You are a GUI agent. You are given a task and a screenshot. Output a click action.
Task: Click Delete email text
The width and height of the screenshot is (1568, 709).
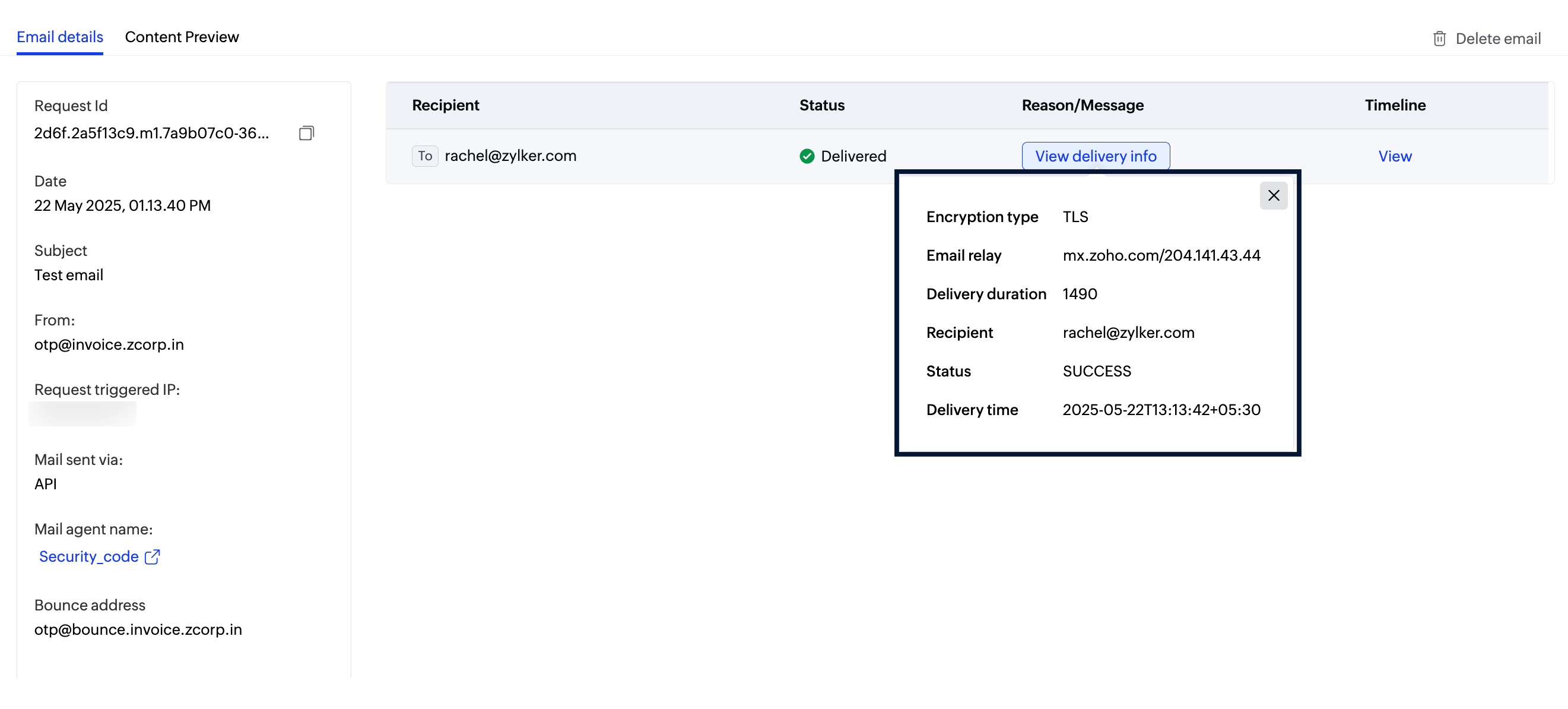tap(1497, 39)
